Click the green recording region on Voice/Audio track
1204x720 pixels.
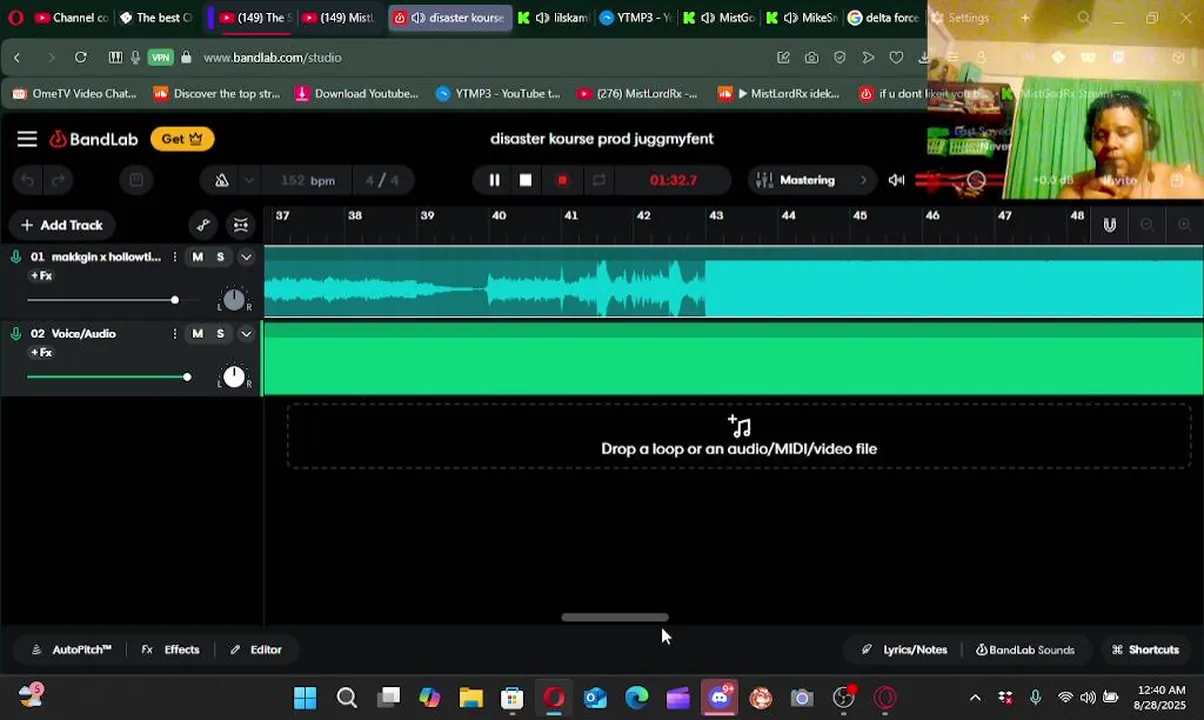click(733, 360)
